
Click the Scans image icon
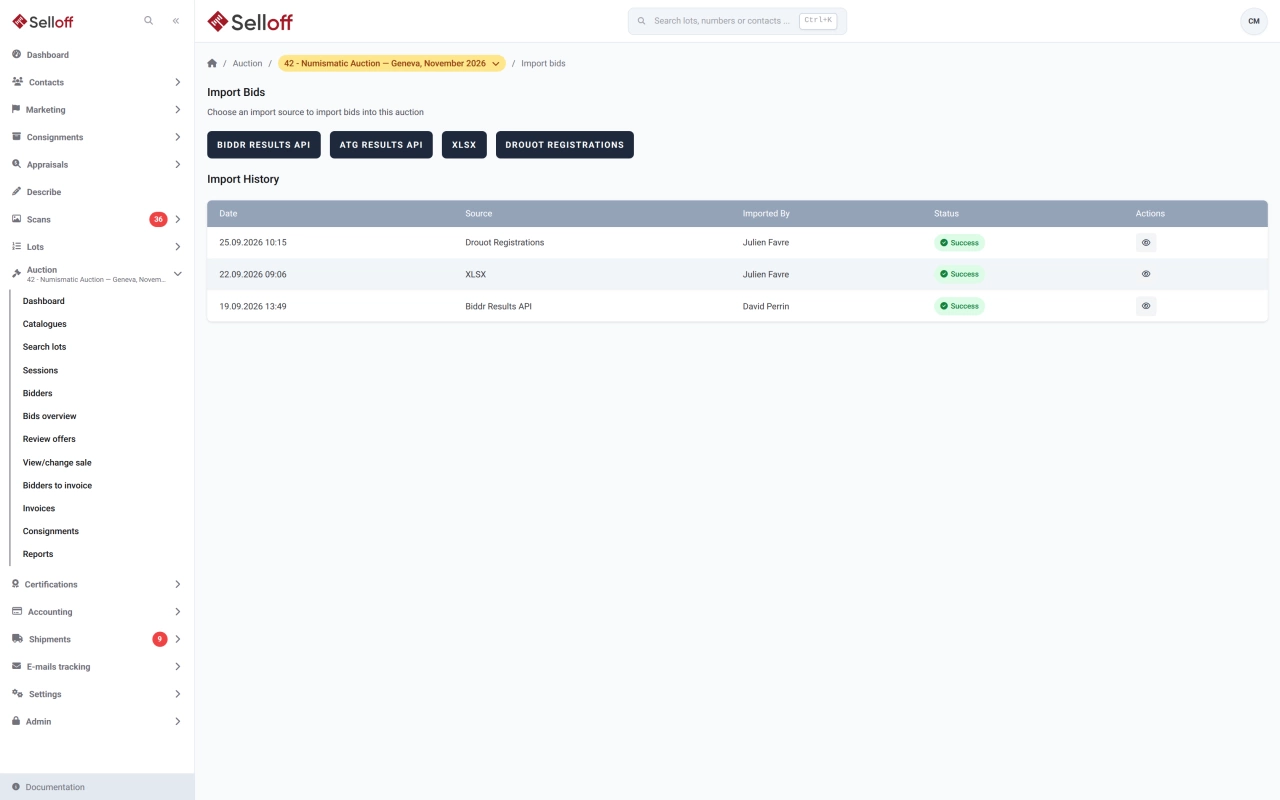coord(16,219)
